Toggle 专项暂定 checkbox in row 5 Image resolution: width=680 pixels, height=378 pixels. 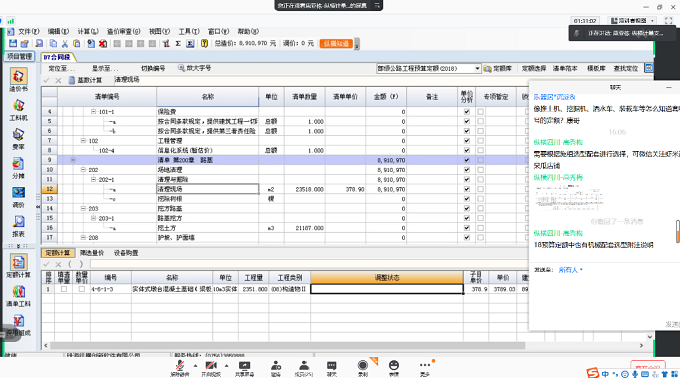click(x=480, y=121)
